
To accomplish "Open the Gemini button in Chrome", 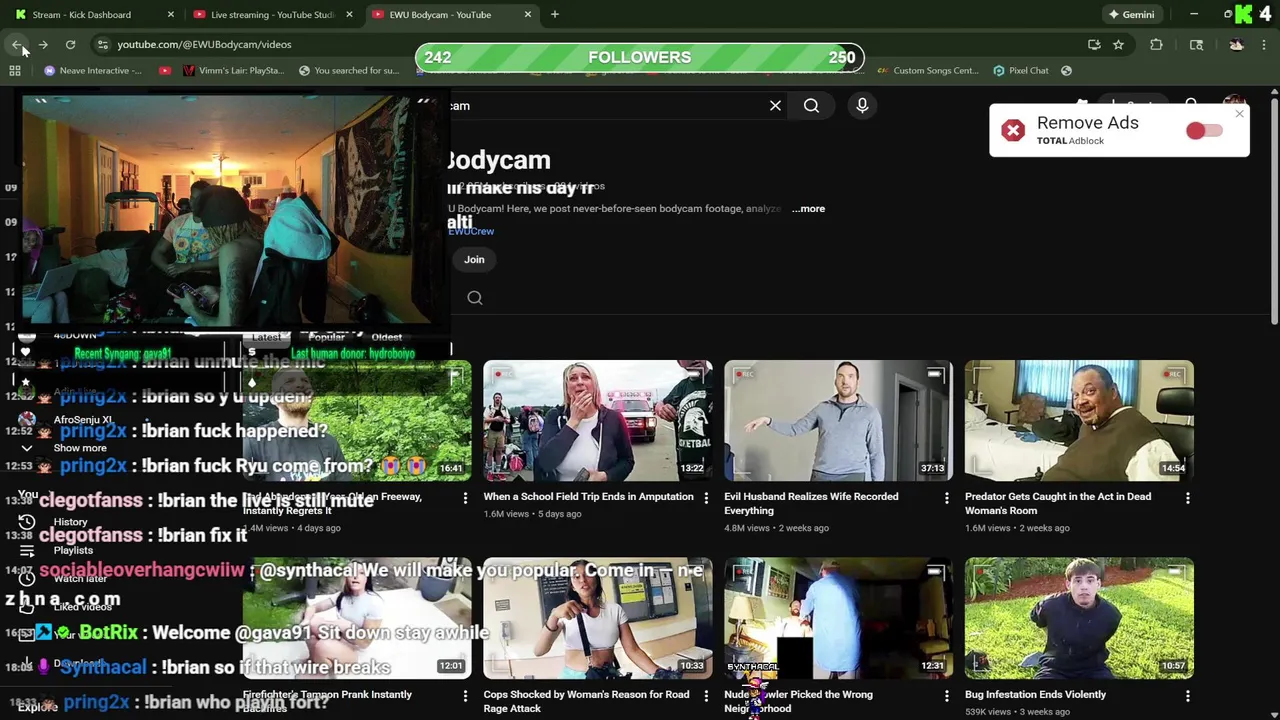I will (x=1131, y=14).
